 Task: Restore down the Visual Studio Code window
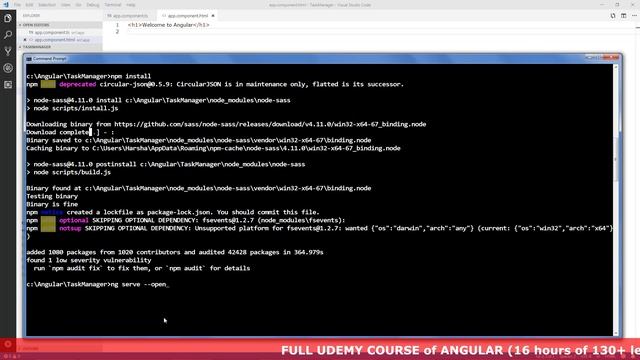point(617,4)
